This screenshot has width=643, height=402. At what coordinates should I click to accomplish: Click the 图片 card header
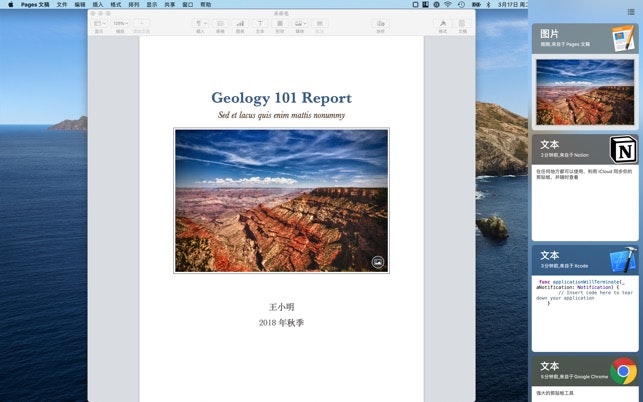click(x=585, y=39)
